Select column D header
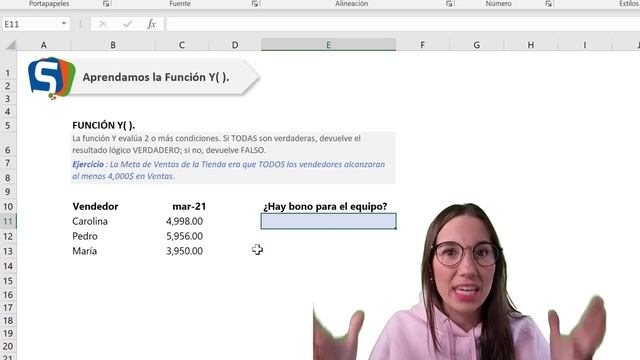The height and width of the screenshot is (360, 640). tap(235, 45)
